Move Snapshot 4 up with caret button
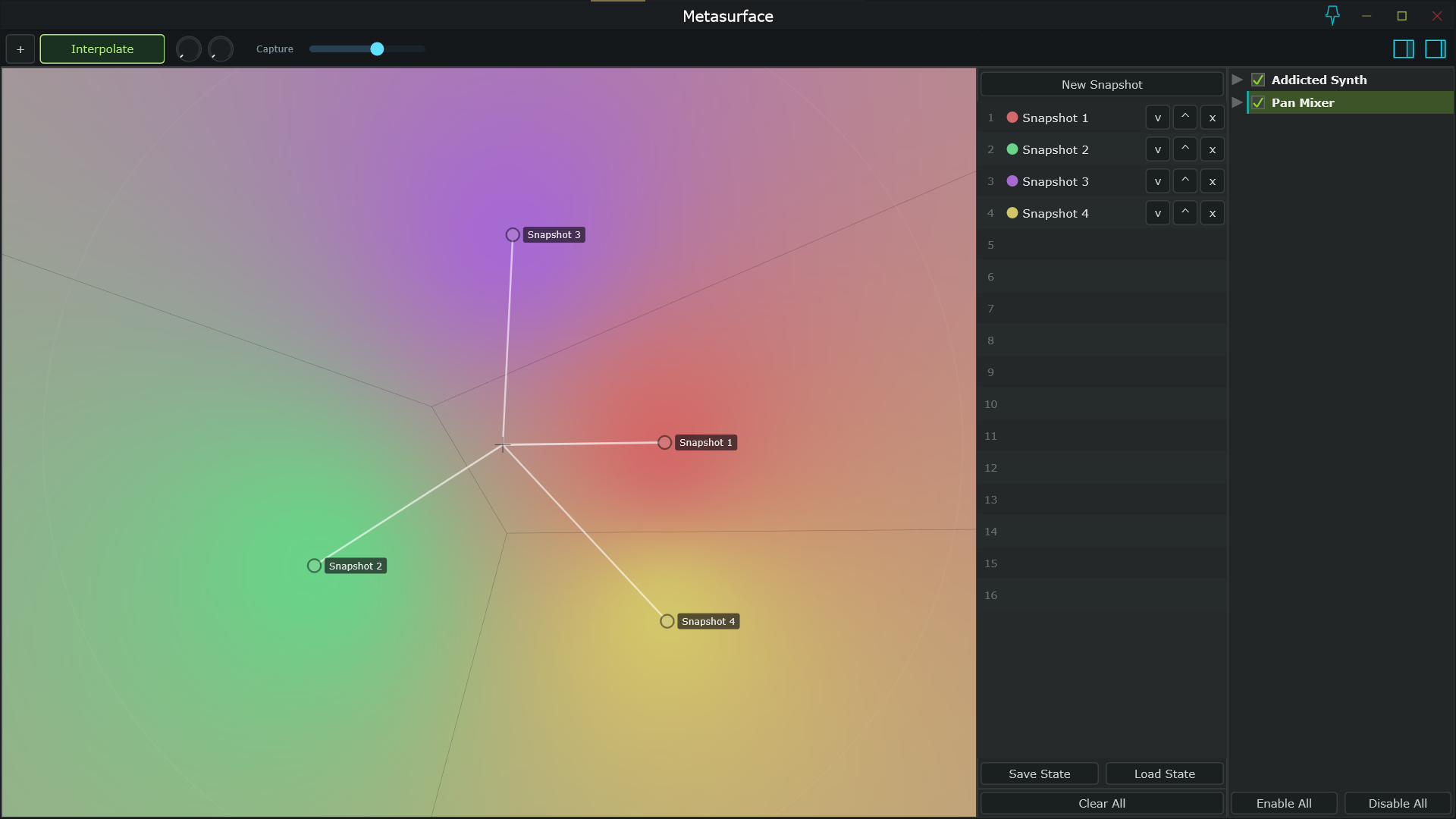This screenshot has height=819, width=1456. pos(1185,214)
